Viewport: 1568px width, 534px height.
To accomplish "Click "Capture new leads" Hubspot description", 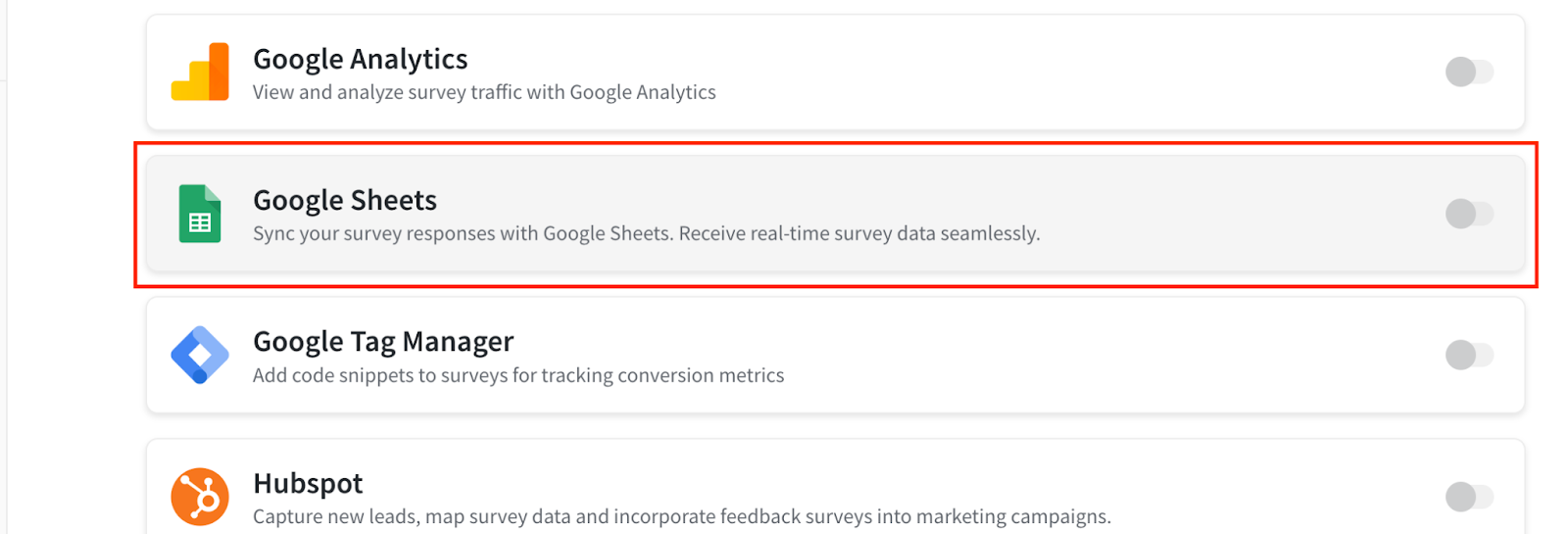I will click(x=682, y=516).
